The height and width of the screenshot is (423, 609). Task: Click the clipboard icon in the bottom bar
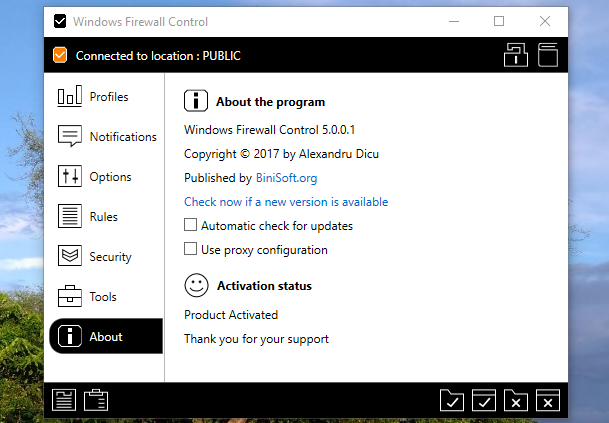96,400
